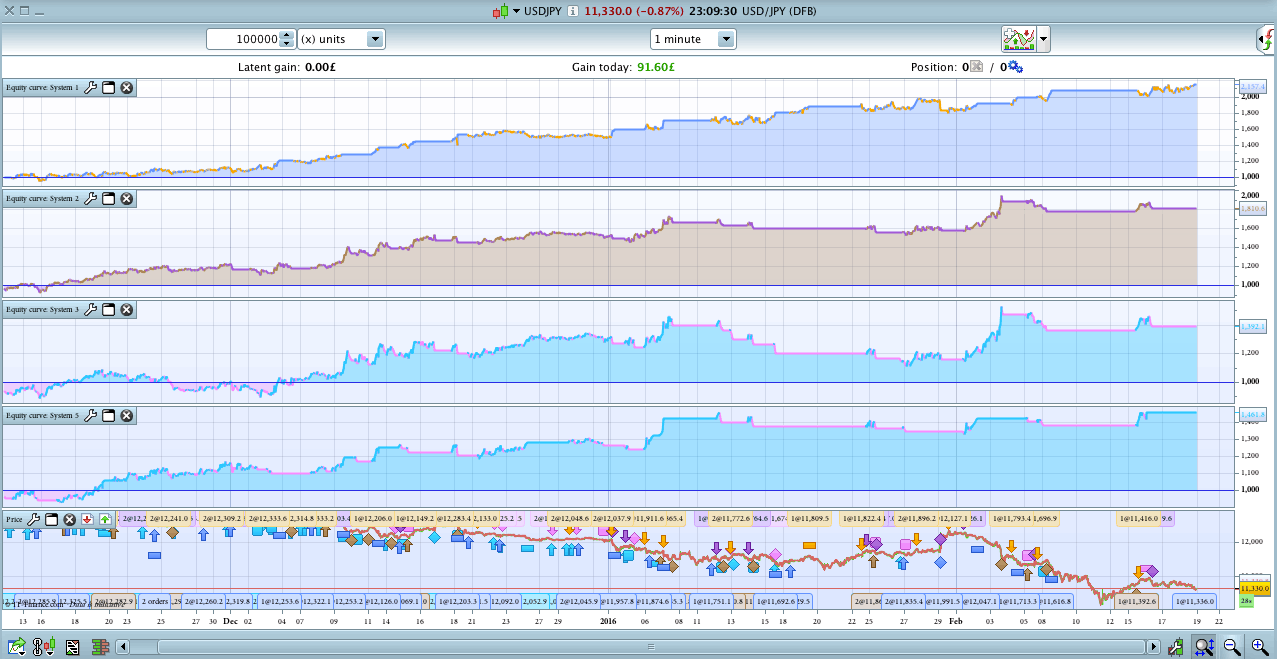The height and width of the screenshot is (659, 1277).
Task: Click the 11,330.0 price label on axis
Action: 1254,589
